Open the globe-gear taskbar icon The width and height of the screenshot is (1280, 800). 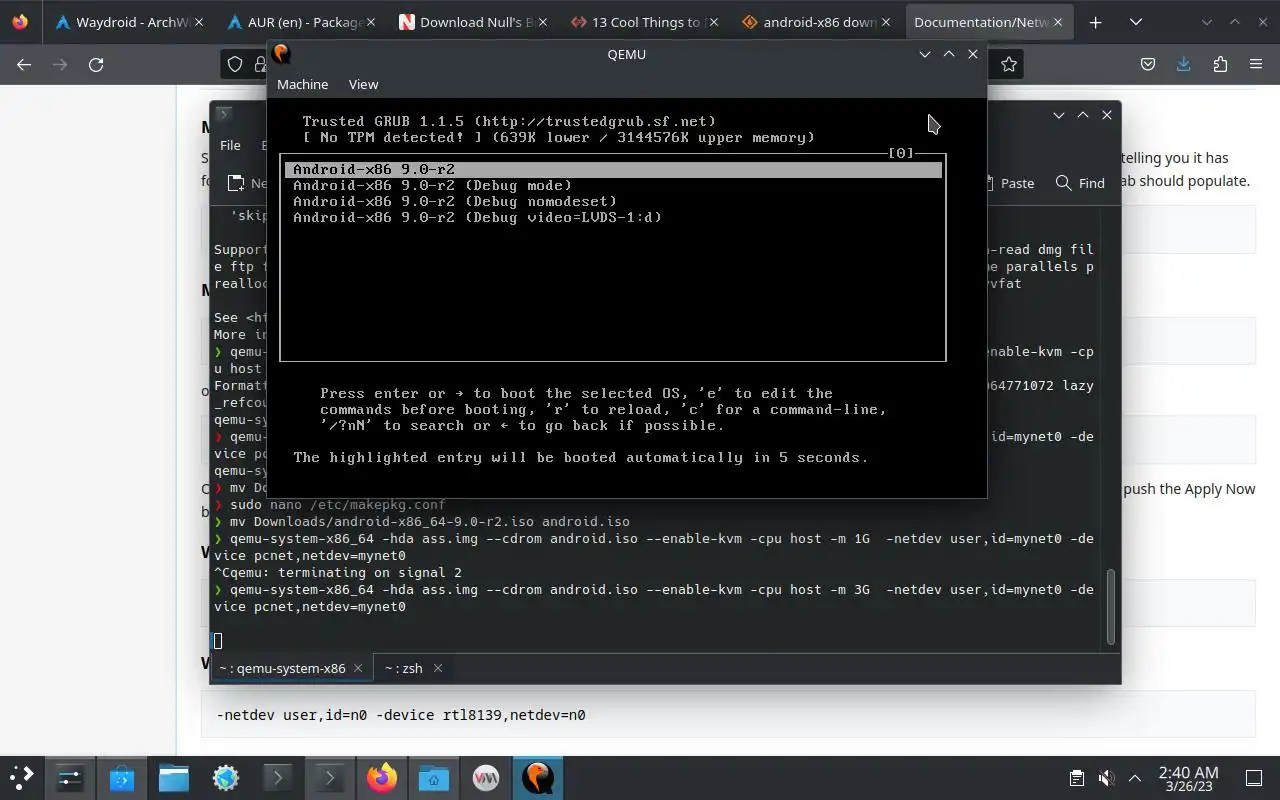pos(226,777)
